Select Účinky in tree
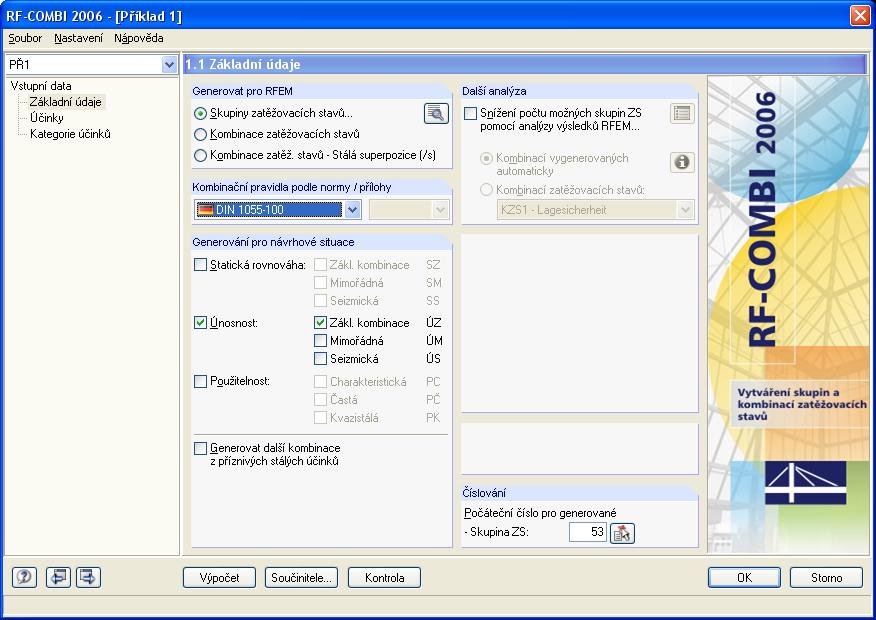 click(47, 118)
